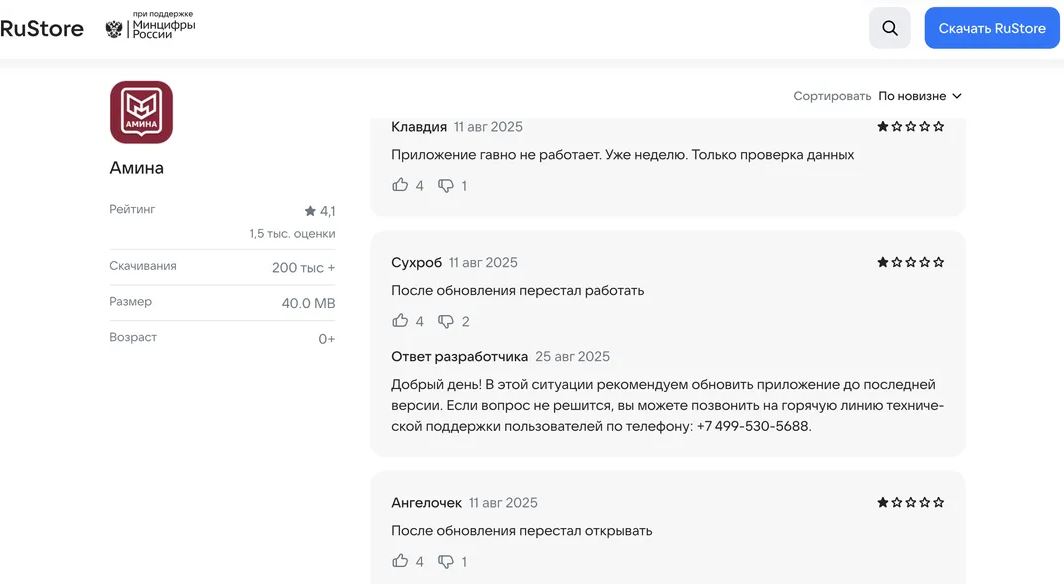The image size is (1064, 584).
Task: Click reviewer name Ангелочек
Action: tap(426, 502)
